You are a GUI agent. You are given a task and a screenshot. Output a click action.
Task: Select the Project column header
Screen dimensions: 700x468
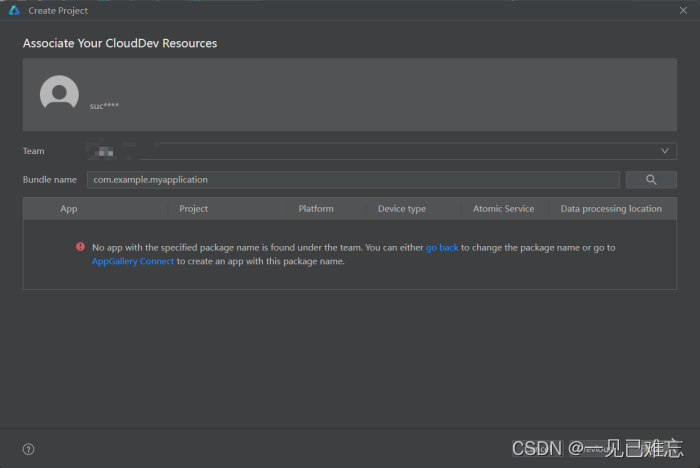tap(193, 209)
